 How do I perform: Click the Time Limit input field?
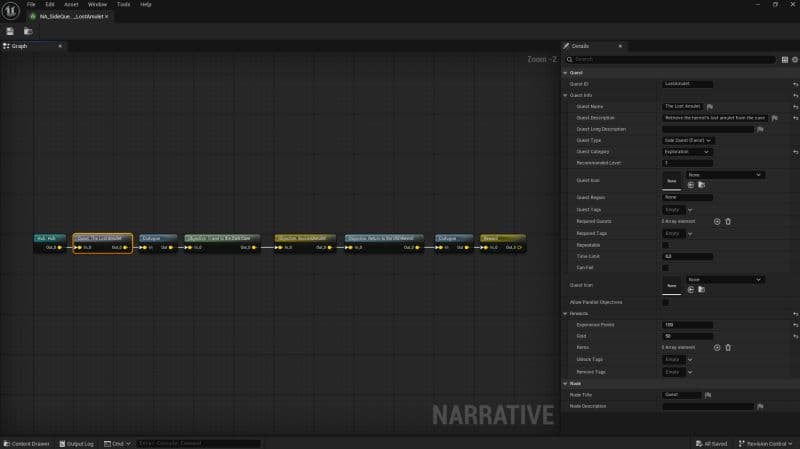tap(687, 257)
